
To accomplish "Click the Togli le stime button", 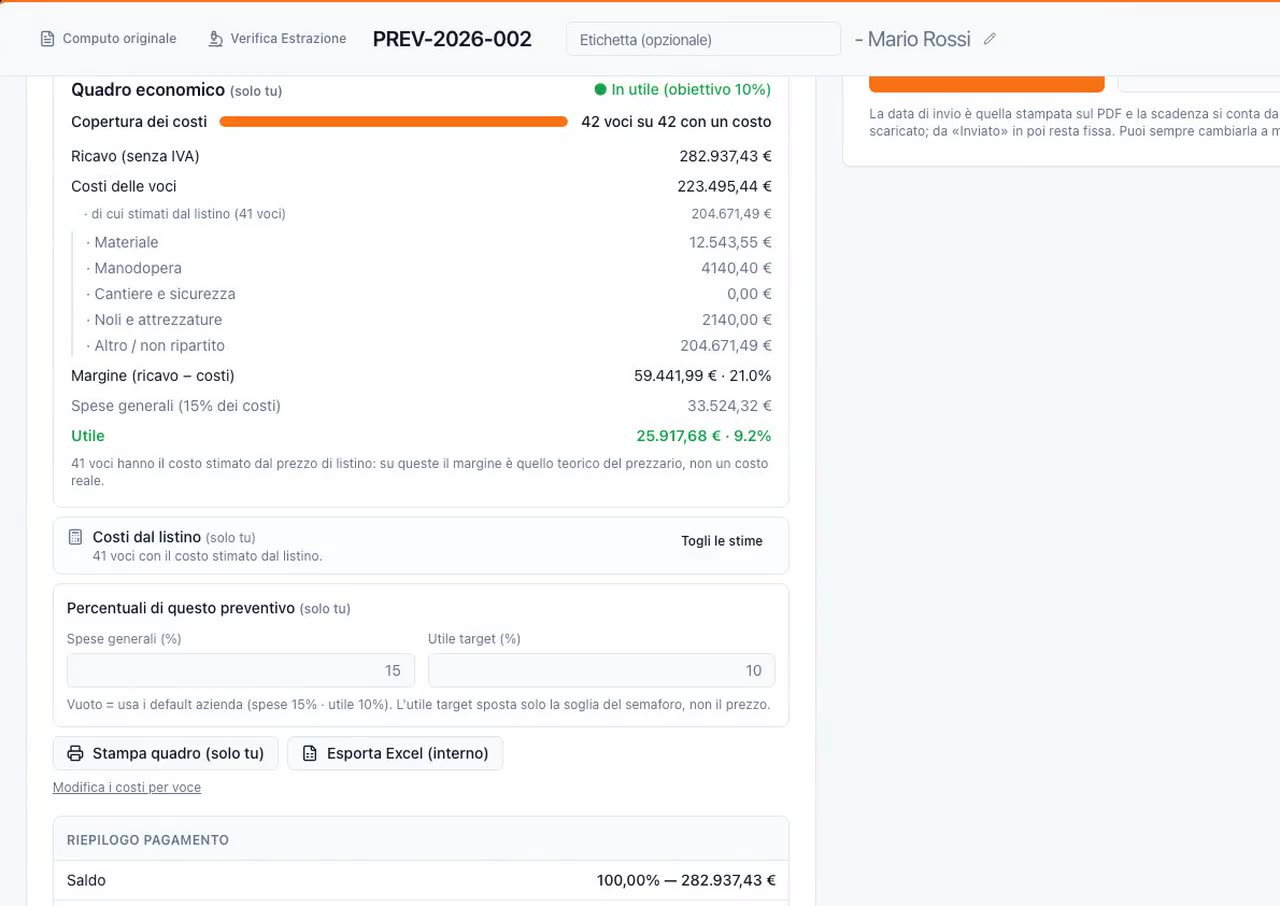I will pos(722,541).
